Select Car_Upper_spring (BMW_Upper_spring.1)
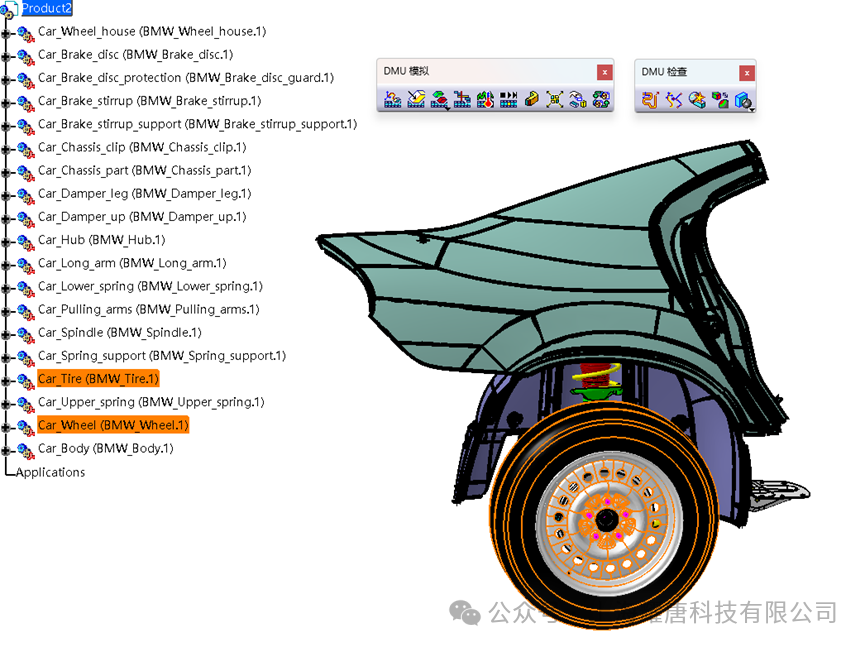This screenshot has height=647, width=865. tap(151, 402)
